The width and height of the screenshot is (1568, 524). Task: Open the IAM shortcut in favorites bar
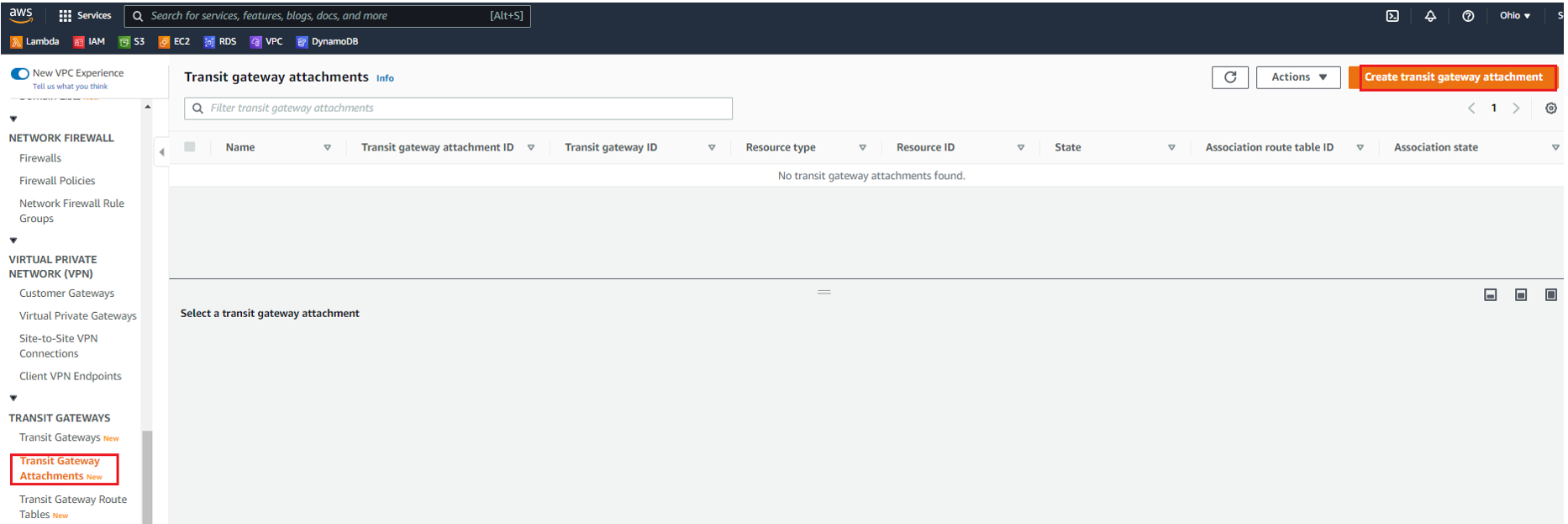click(x=90, y=41)
